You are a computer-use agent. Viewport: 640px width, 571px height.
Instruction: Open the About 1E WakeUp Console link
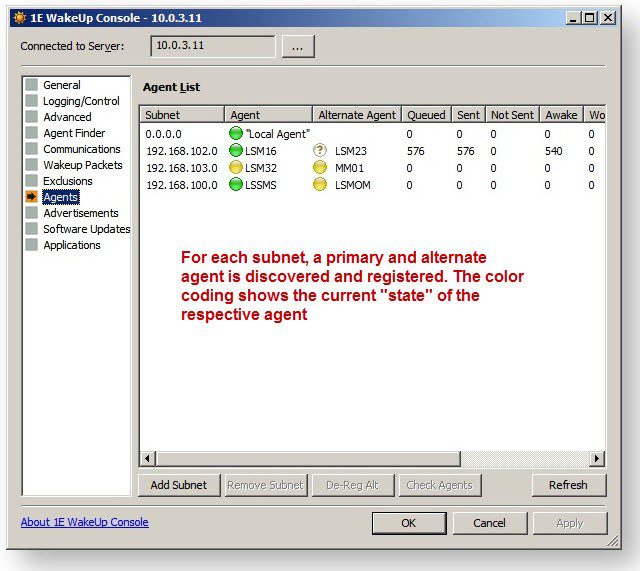pos(84,522)
